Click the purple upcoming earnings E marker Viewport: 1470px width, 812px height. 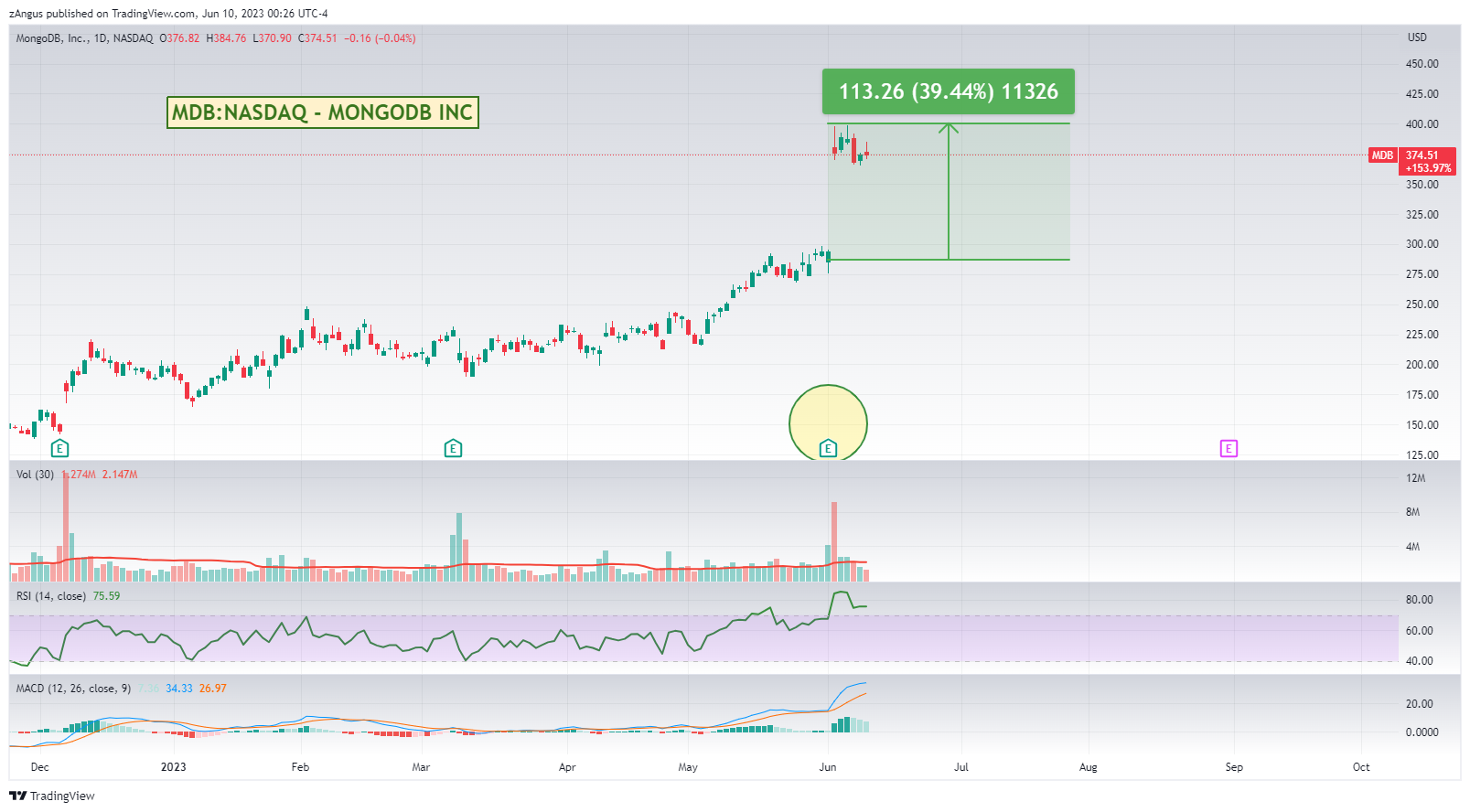click(x=1229, y=448)
